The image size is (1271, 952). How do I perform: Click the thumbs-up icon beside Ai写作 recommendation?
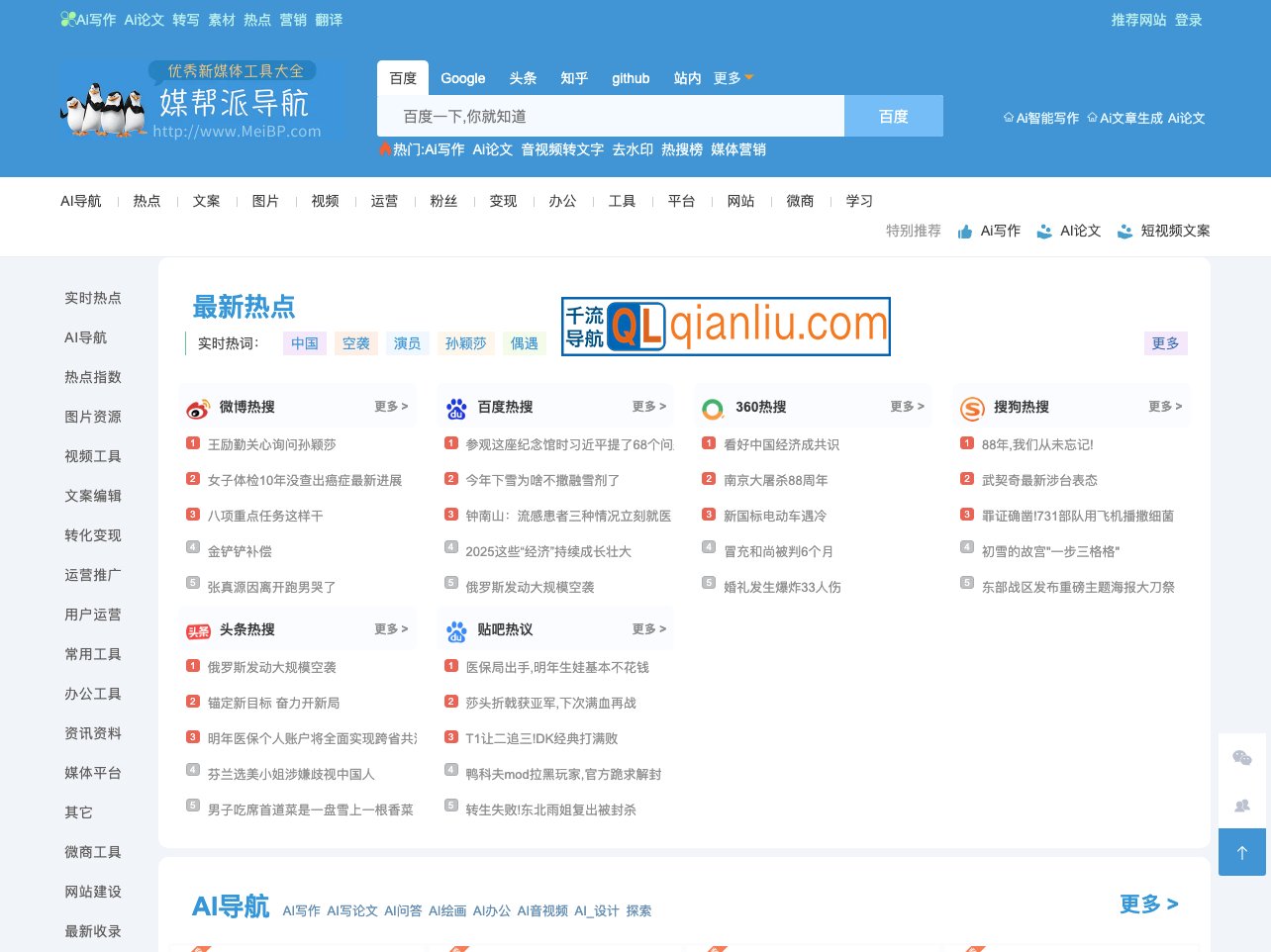tap(965, 231)
